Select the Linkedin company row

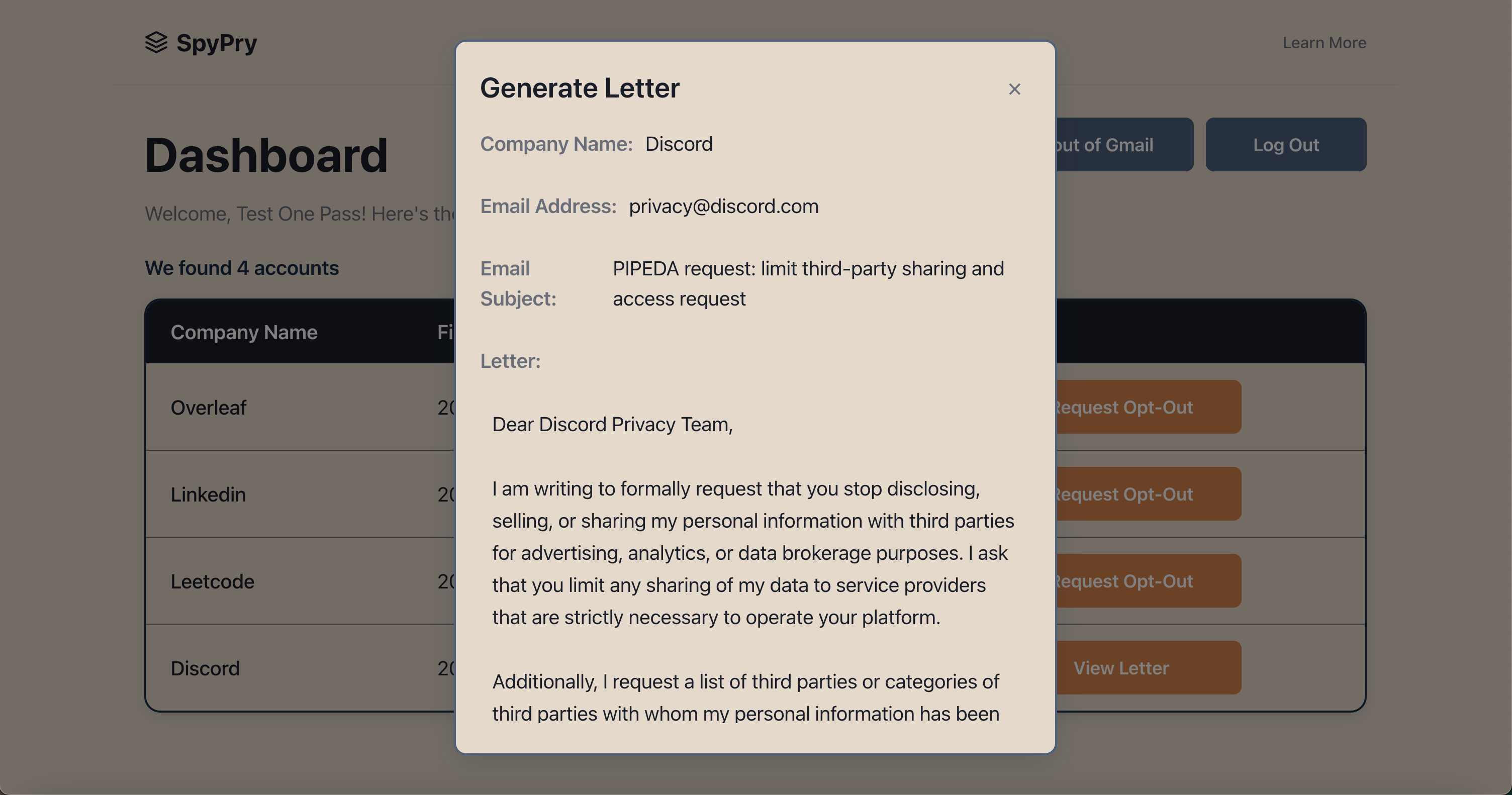tap(208, 494)
